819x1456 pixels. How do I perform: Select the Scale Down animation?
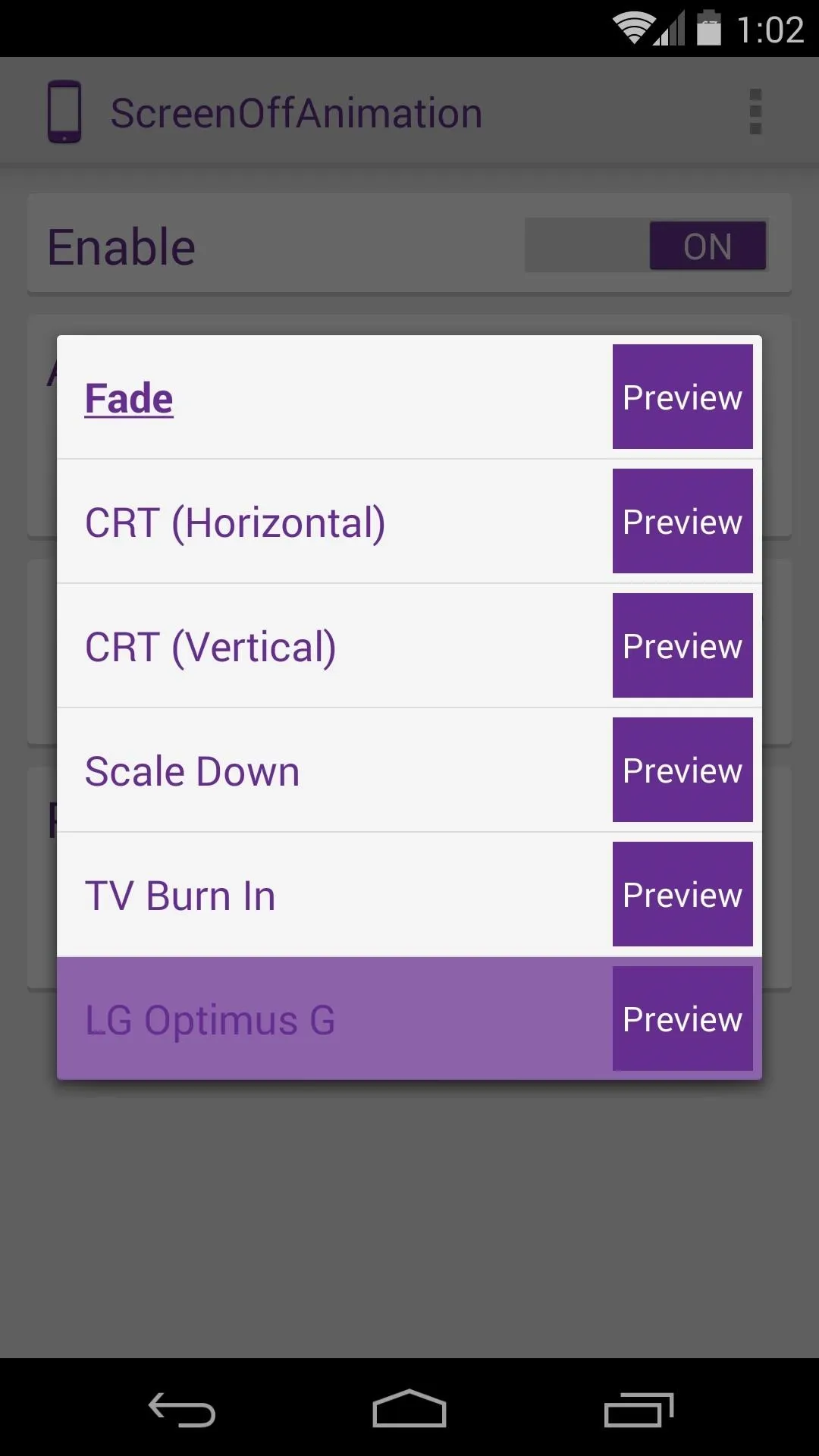(334, 770)
